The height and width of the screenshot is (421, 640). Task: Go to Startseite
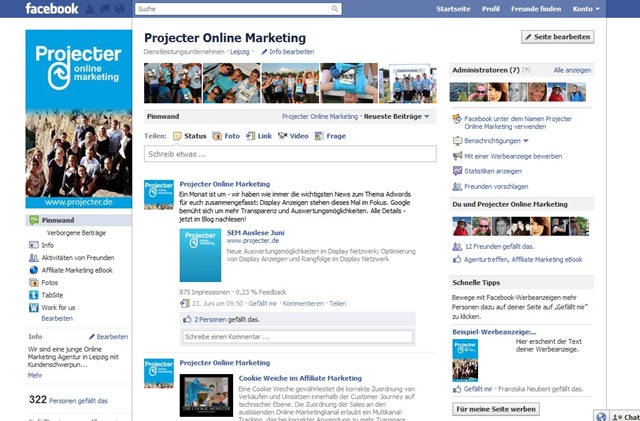point(453,9)
